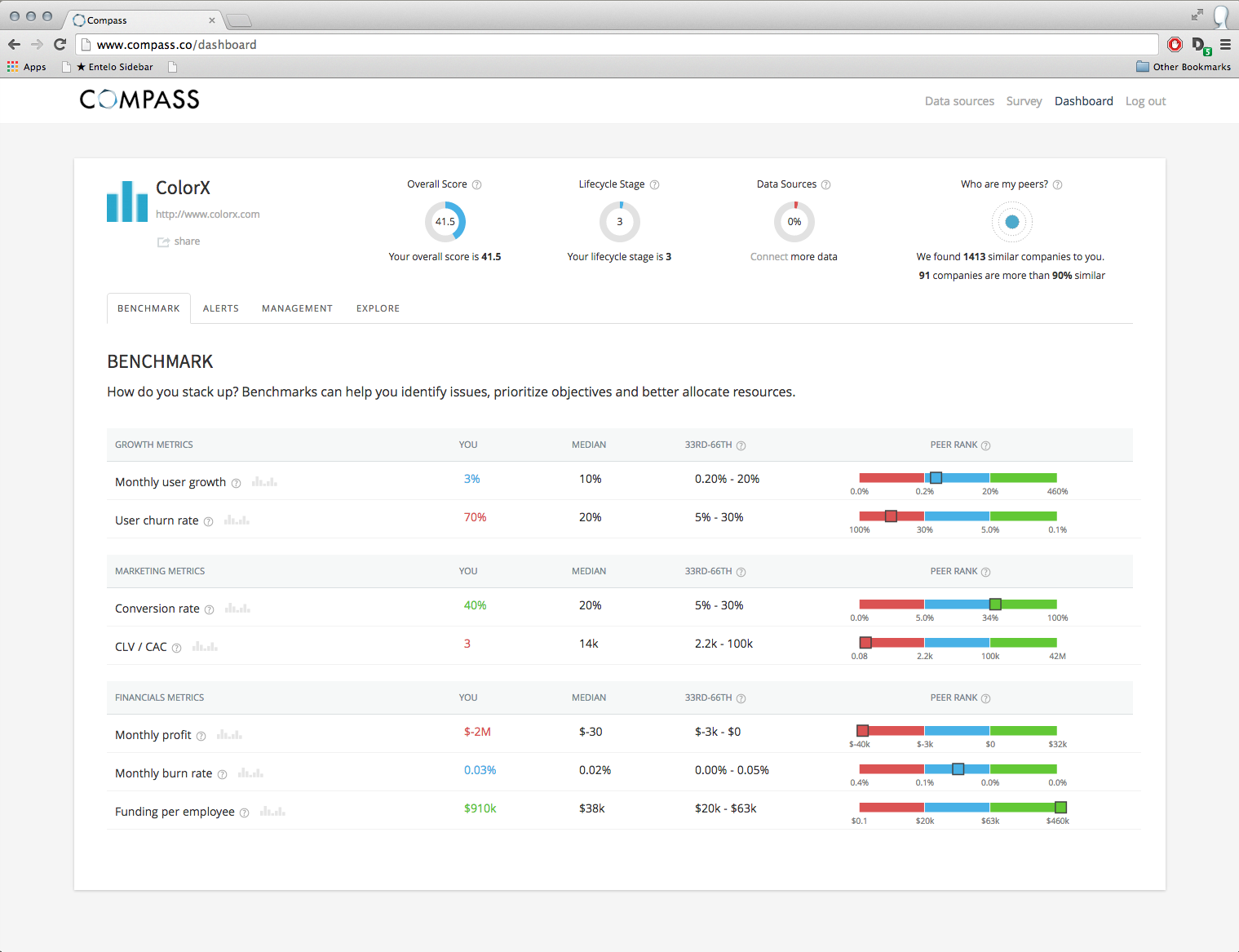Click help icon next to CLV / CAC
This screenshot has width=1239, height=952.
point(177,648)
